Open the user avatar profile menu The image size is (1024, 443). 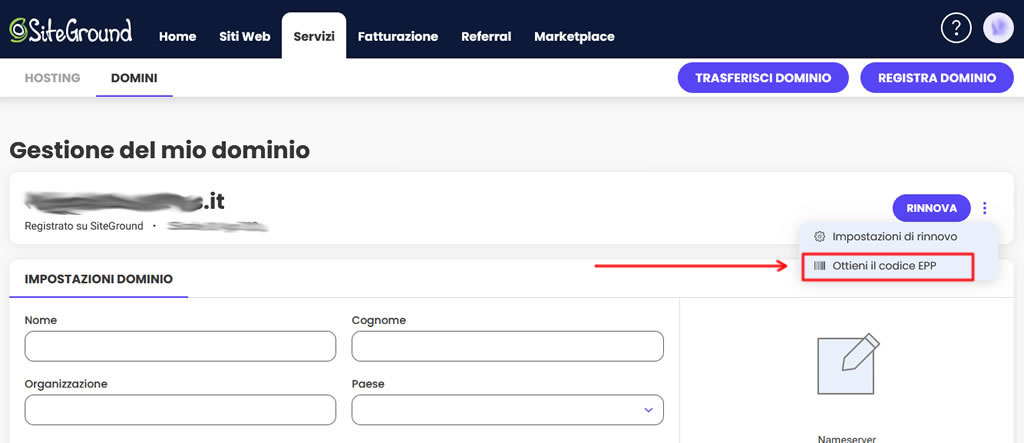[999, 29]
